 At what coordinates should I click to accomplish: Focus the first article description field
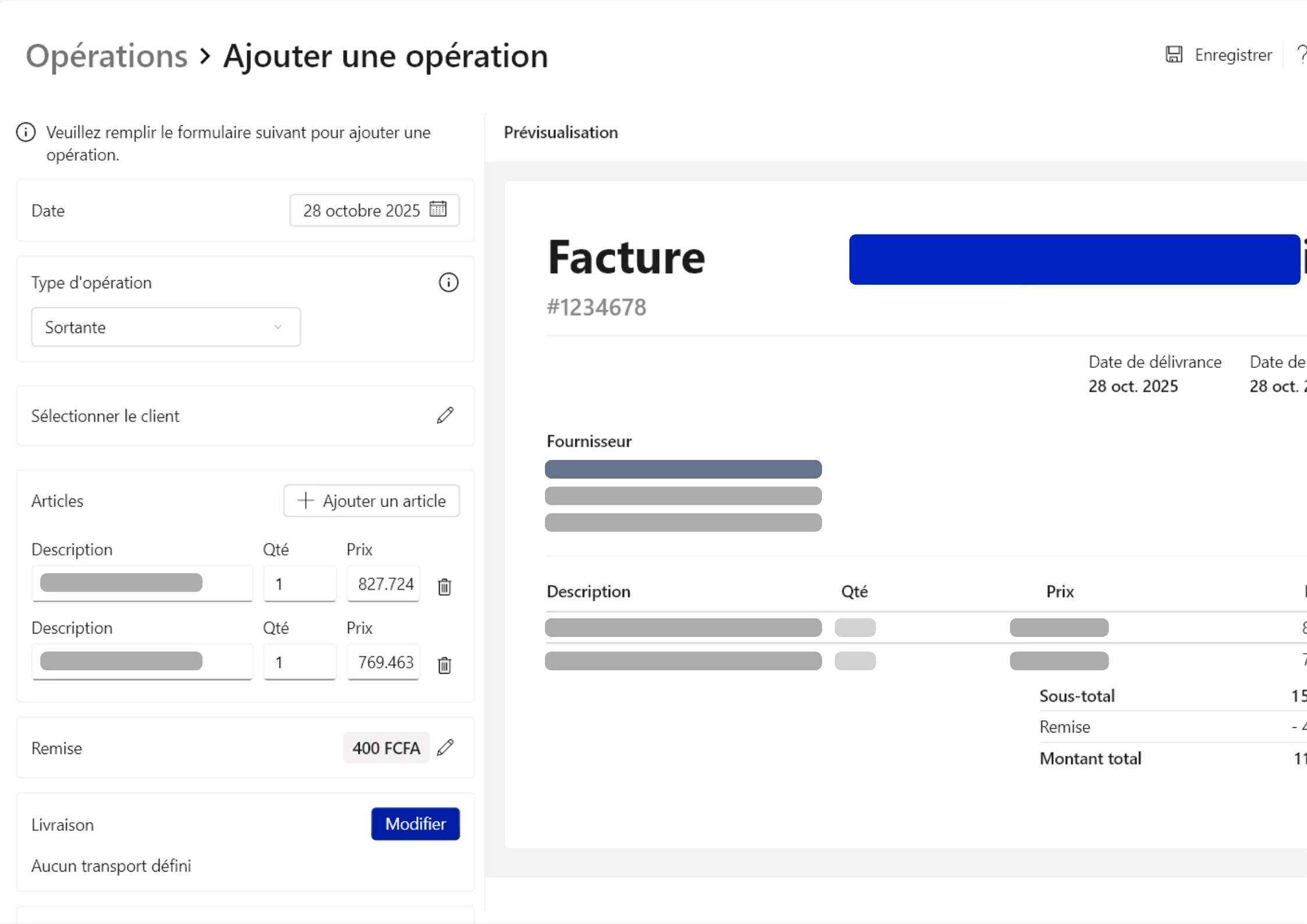click(x=142, y=583)
